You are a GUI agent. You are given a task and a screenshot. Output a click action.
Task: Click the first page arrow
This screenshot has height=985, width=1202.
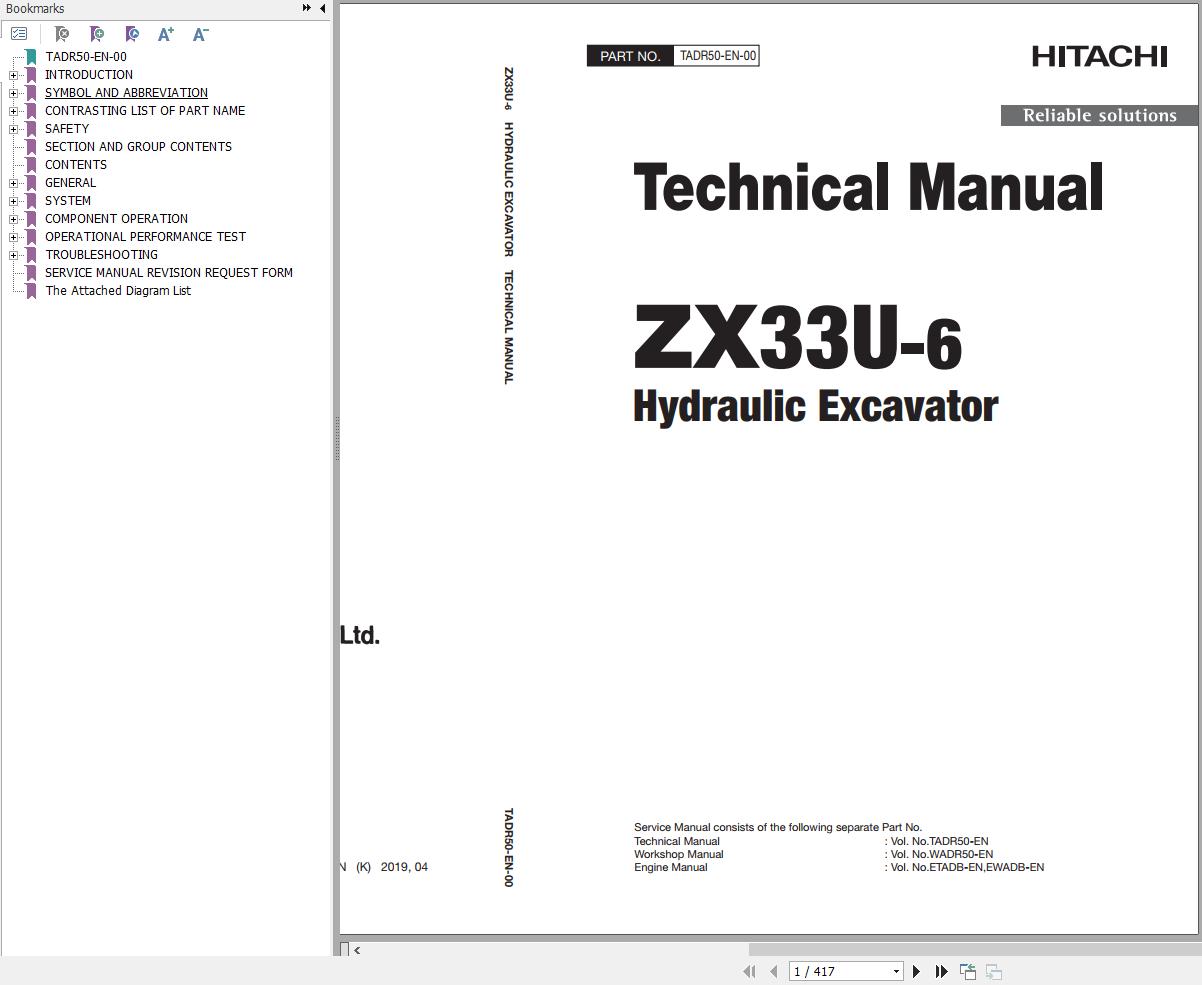click(749, 971)
